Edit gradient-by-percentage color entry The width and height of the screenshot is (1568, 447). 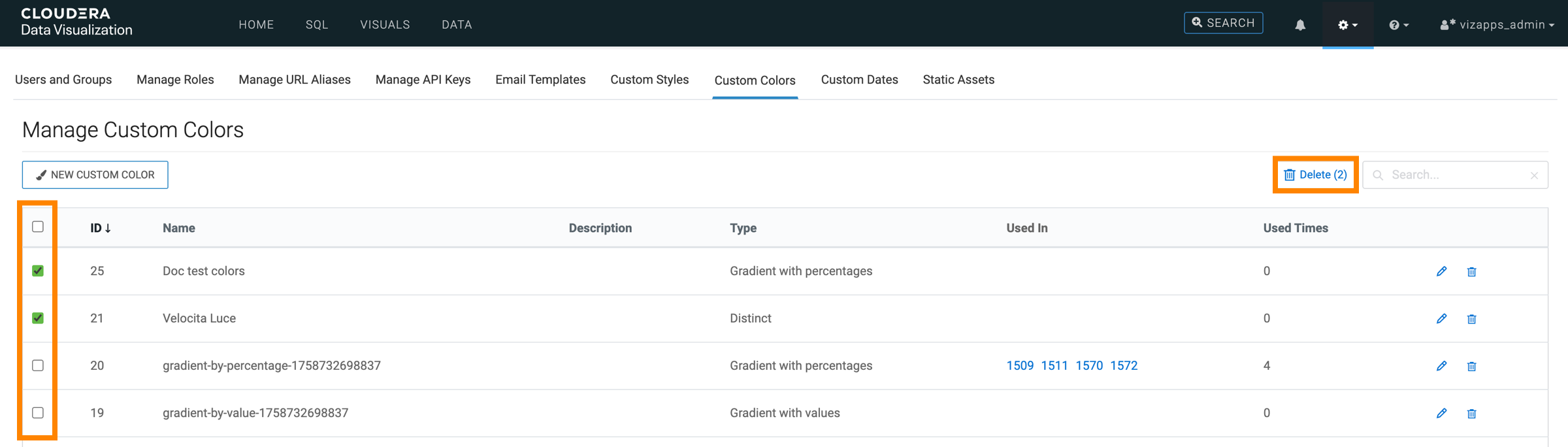pos(1441,366)
